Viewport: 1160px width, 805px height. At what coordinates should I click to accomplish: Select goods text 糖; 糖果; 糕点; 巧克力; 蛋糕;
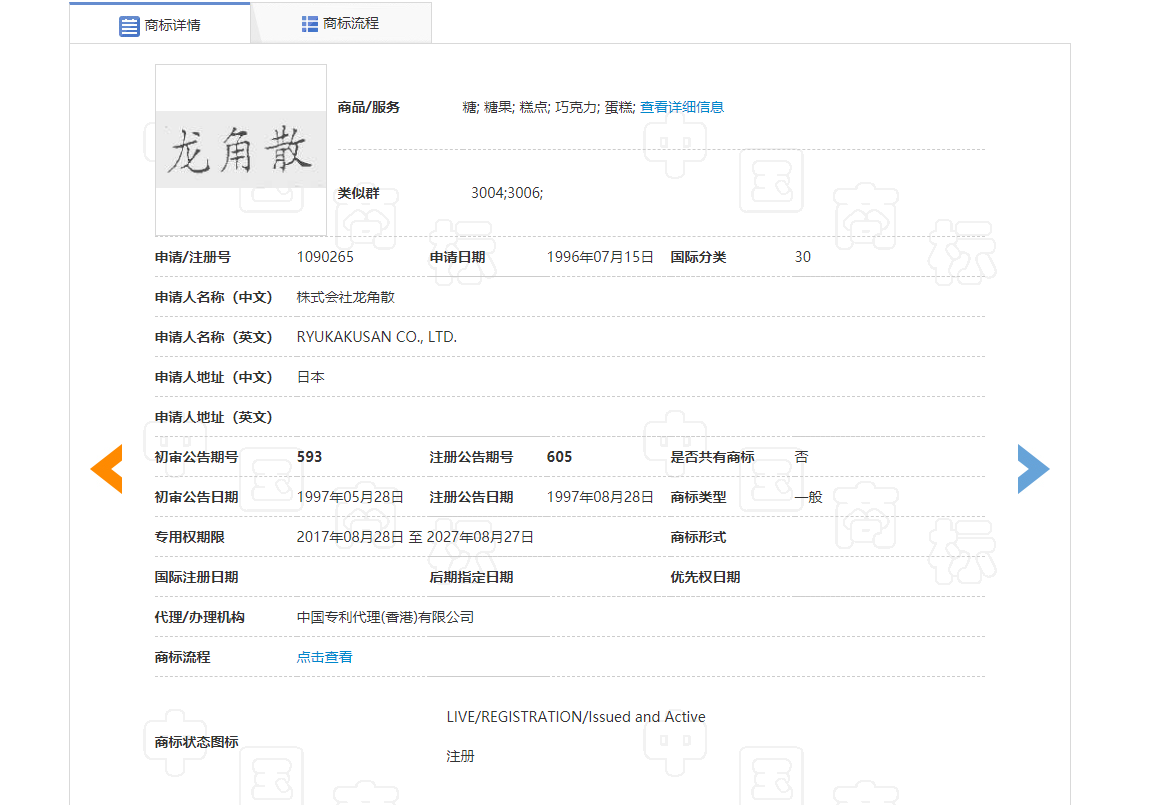[x=548, y=107]
